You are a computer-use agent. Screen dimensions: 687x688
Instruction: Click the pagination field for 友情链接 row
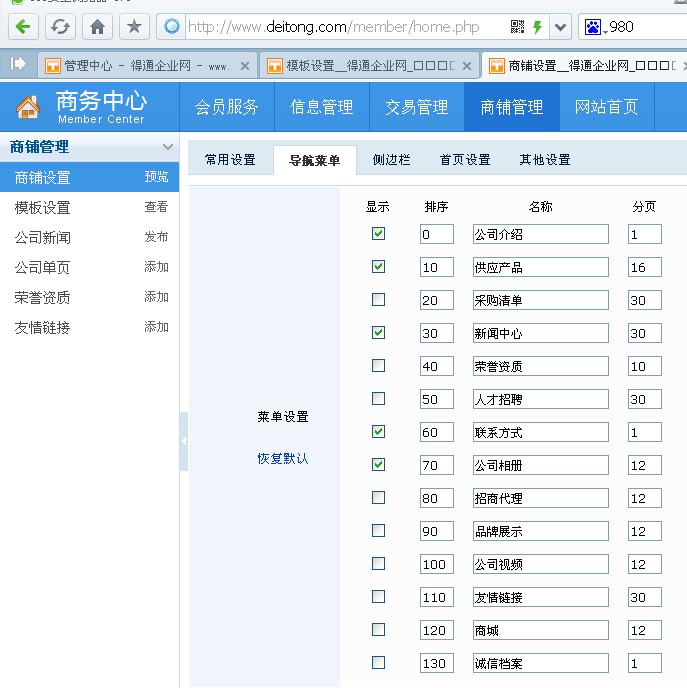pos(644,597)
